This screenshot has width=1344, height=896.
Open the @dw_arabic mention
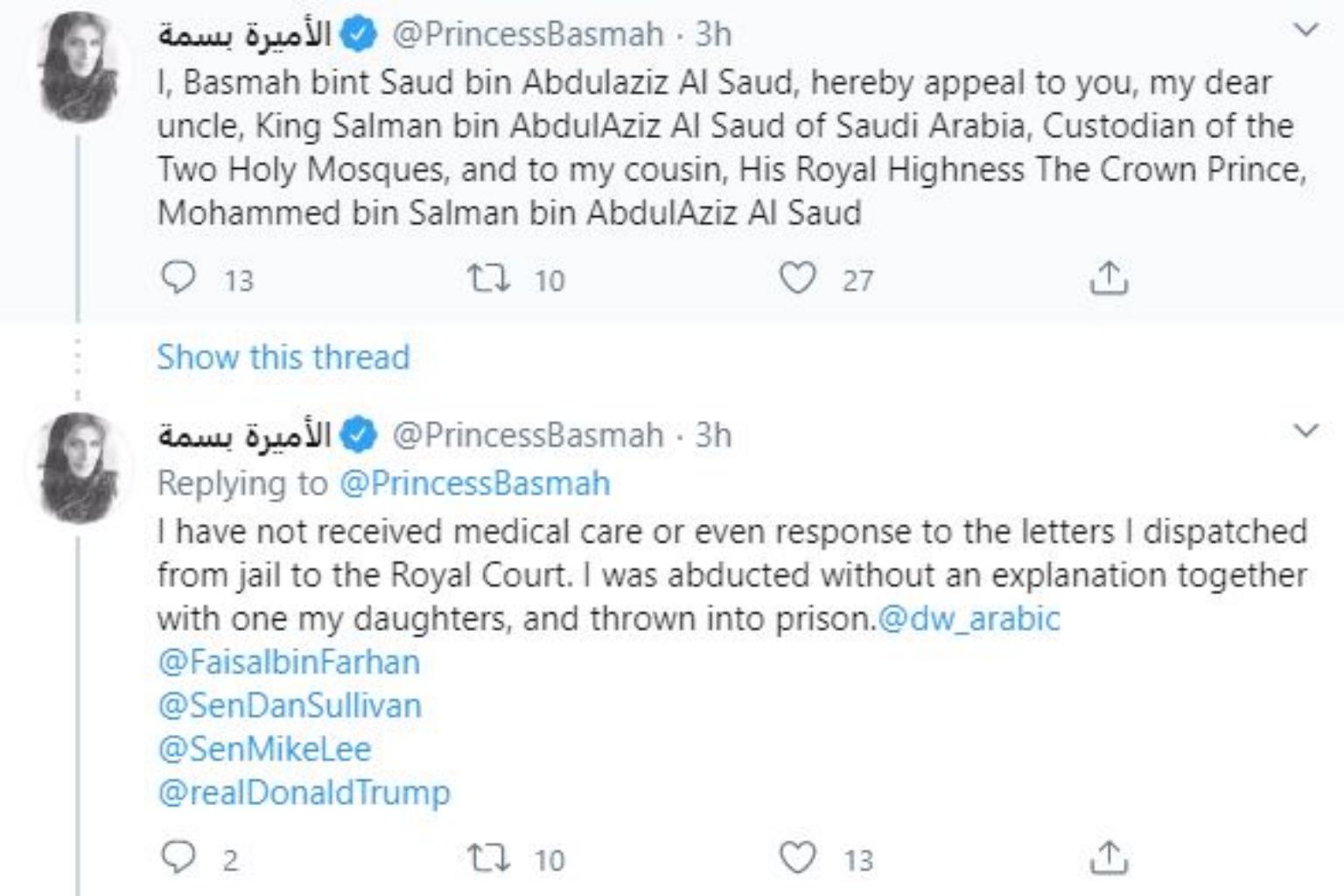(969, 619)
